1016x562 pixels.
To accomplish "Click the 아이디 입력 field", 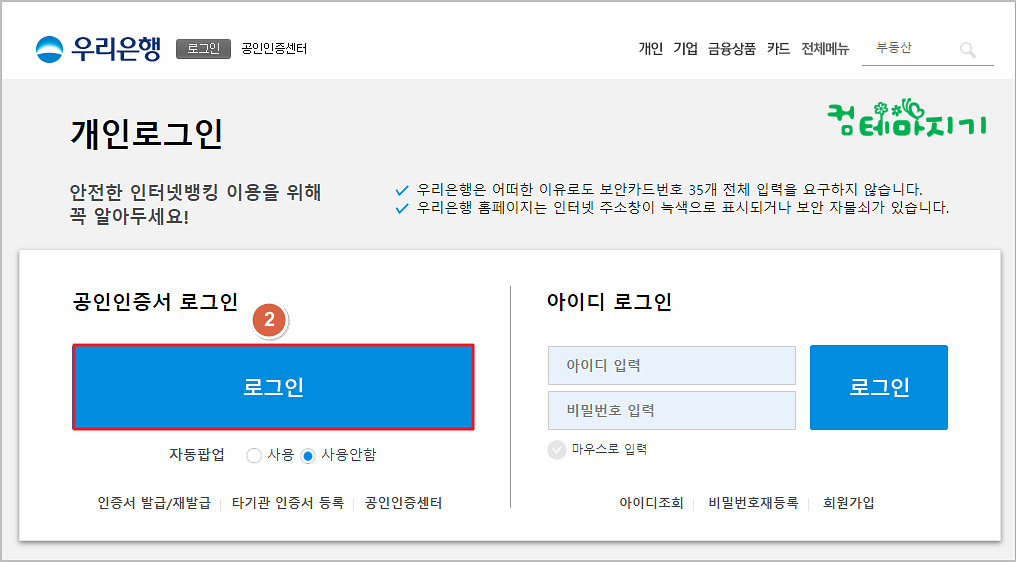I will [672, 366].
